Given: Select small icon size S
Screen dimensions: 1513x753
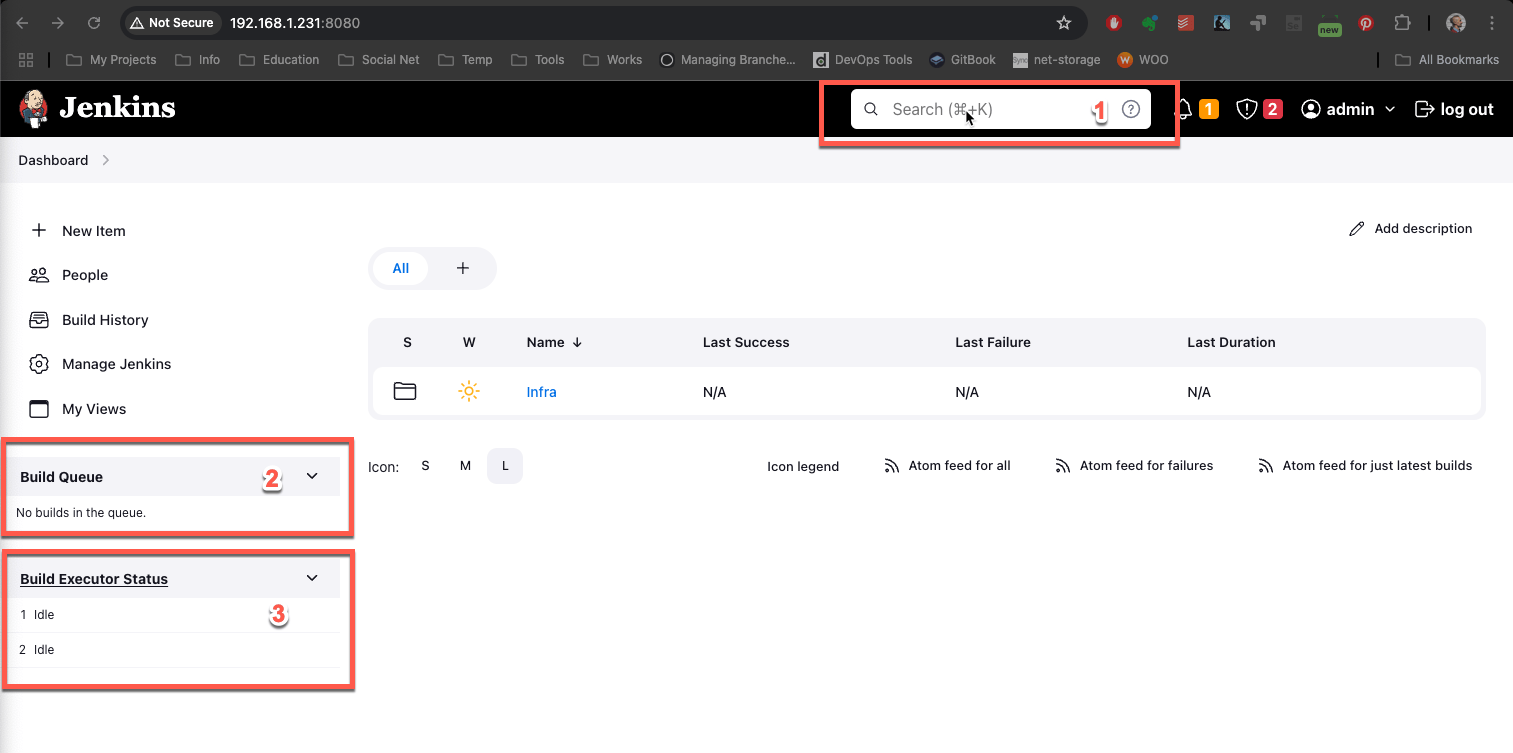Looking at the screenshot, I should coord(425,466).
